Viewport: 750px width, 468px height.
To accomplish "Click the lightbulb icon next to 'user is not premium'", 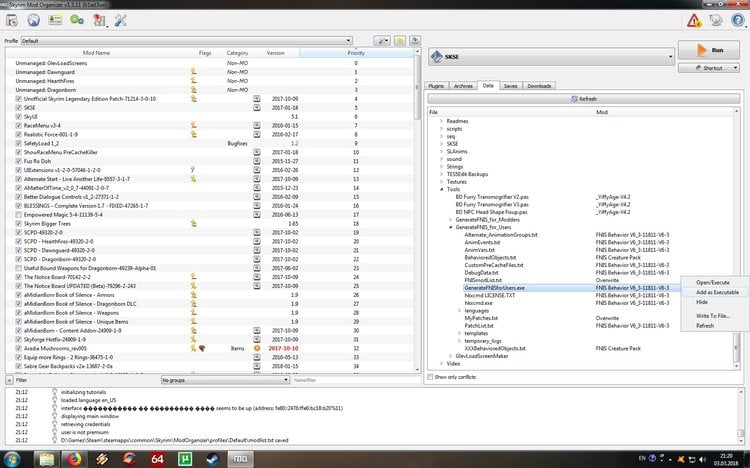I will (x=55, y=432).
